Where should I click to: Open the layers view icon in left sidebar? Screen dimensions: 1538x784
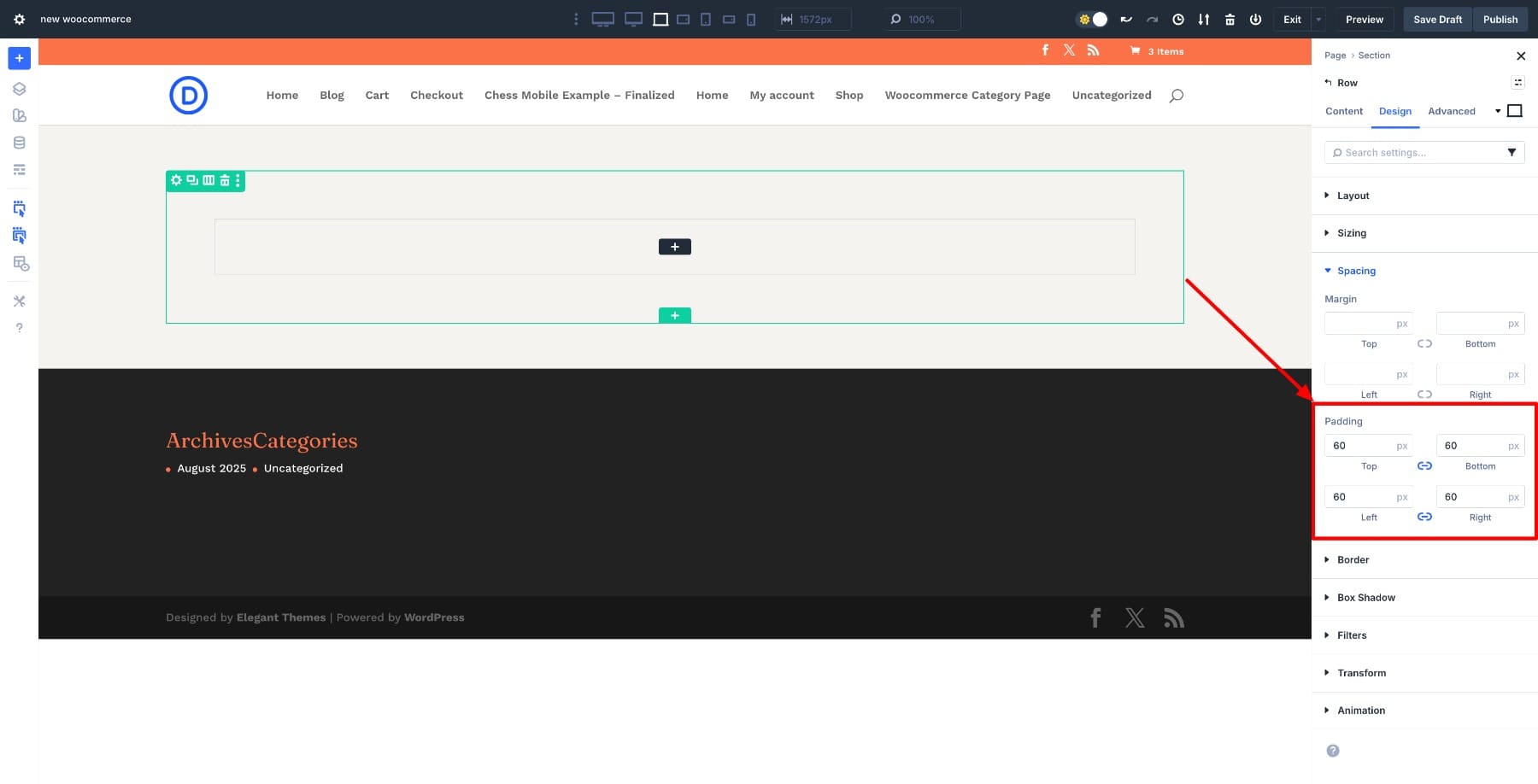click(x=19, y=88)
